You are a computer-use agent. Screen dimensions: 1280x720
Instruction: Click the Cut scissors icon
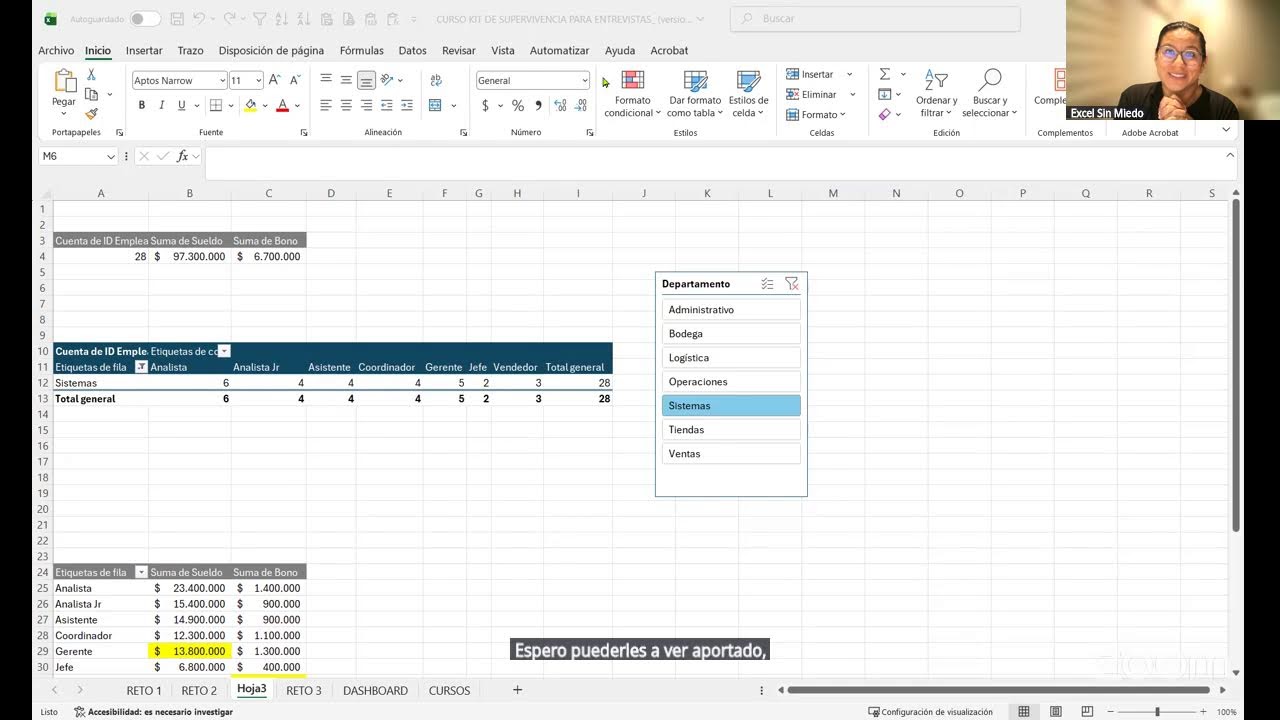91,75
